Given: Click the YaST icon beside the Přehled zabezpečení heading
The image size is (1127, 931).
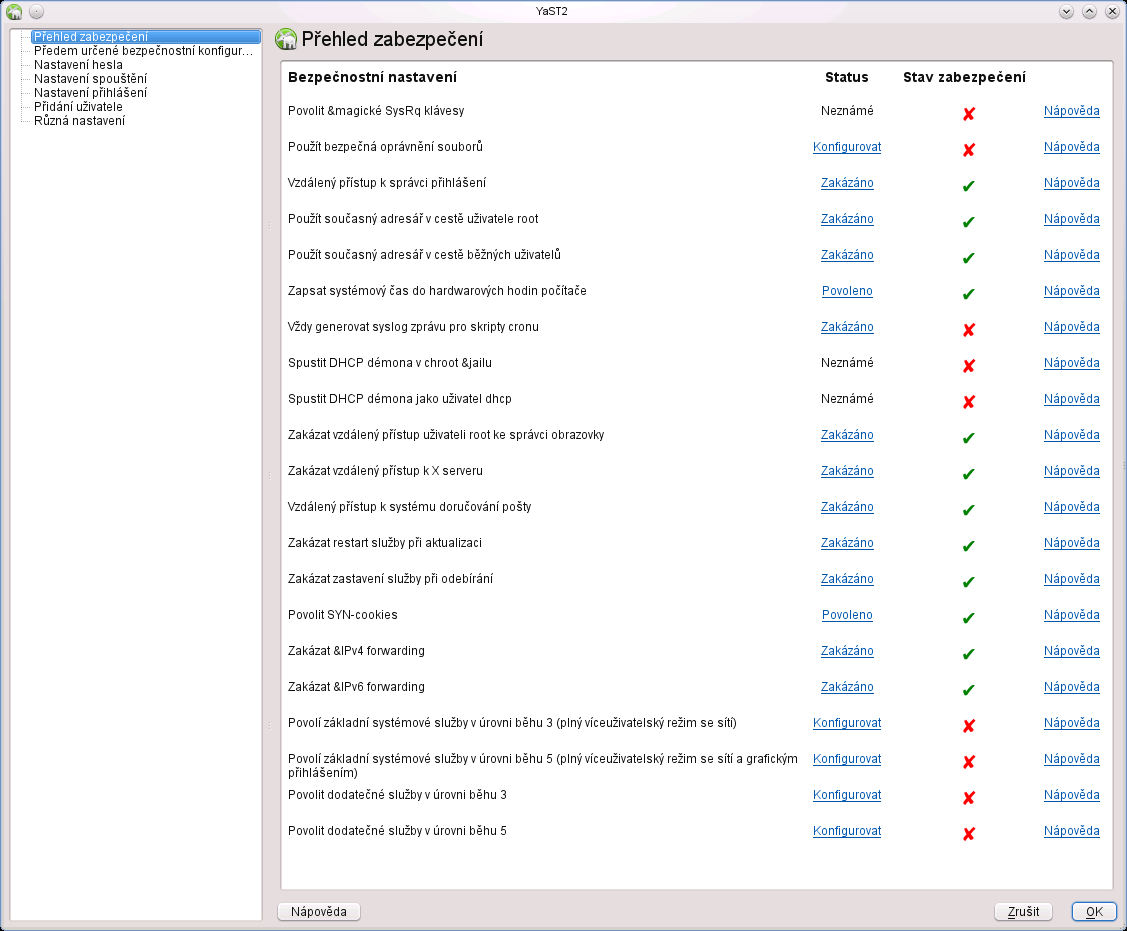Looking at the screenshot, I should (x=286, y=40).
